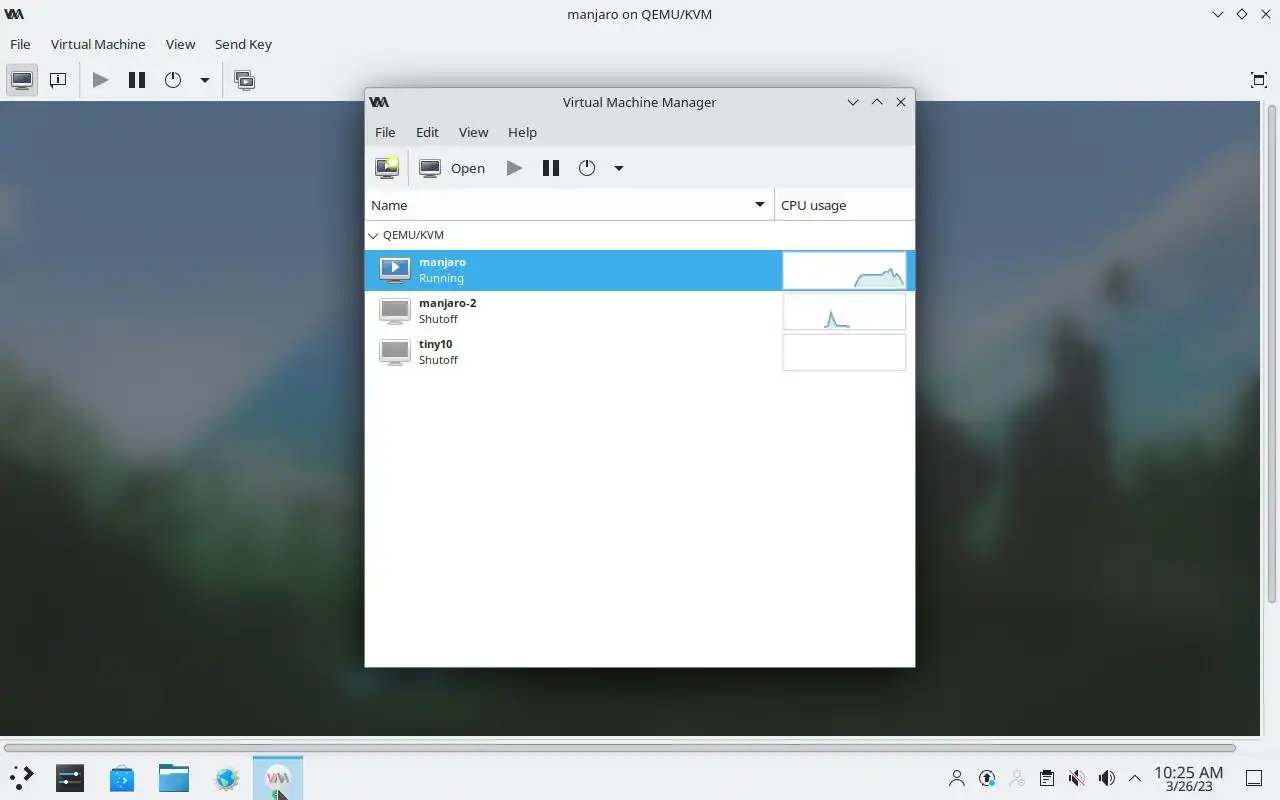Click the show desktop button

[1254, 778]
